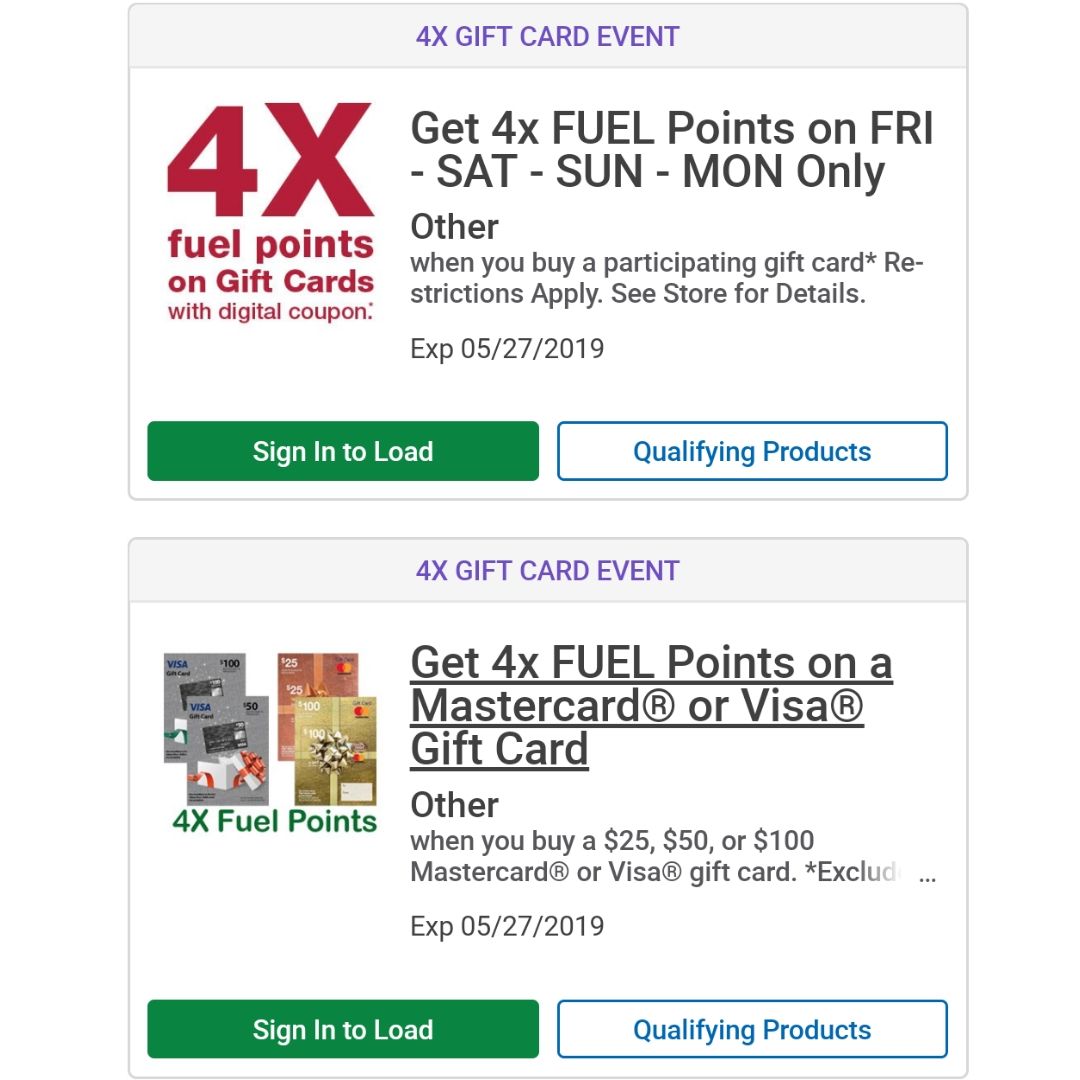Click the red 4X fuel points image
Screen dimensions: 1080x1080
tap(271, 212)
